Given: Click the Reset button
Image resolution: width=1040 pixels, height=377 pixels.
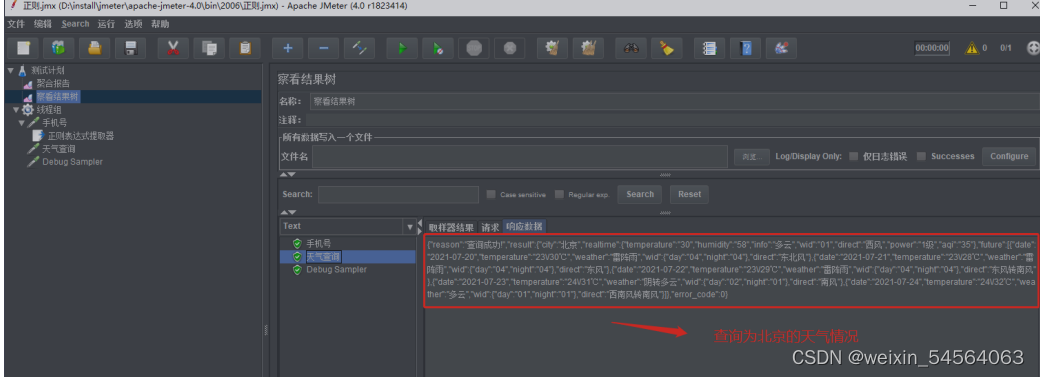Looking at the screenshot, I should 689,194.
